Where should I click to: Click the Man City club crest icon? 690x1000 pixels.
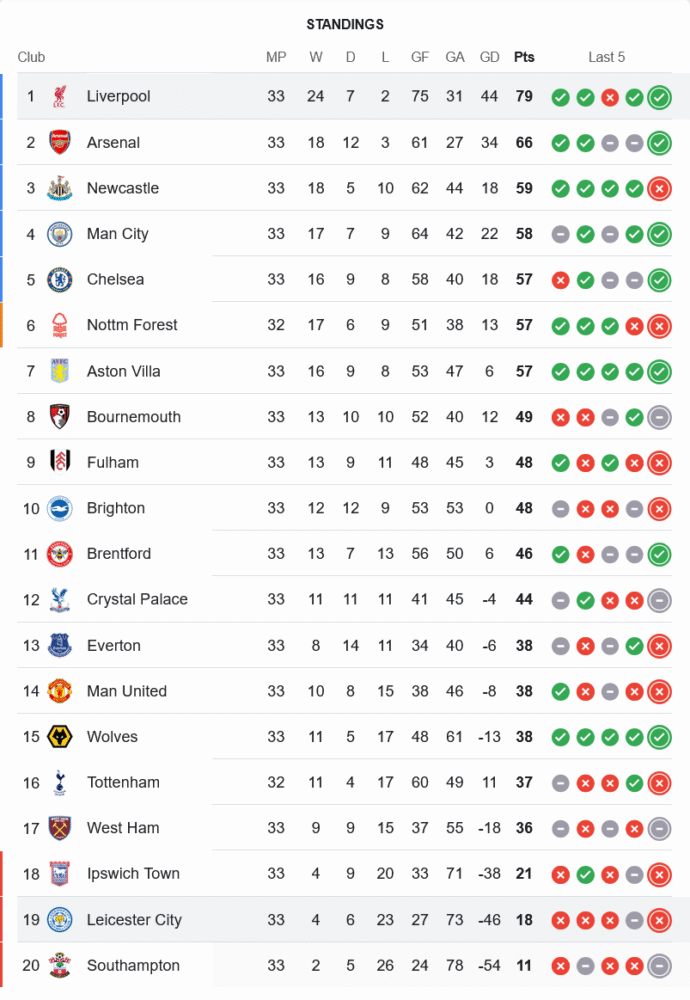[x=60, y=234]
